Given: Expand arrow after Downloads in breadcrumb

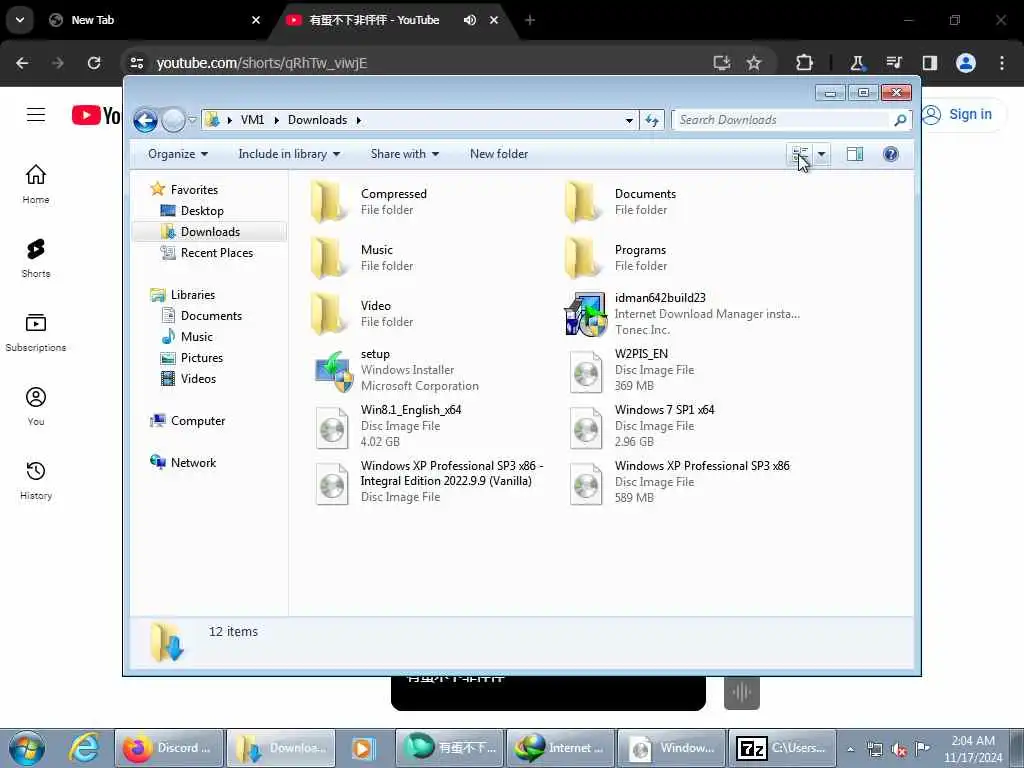Looking at the screenshot, I should pos(359,120).
